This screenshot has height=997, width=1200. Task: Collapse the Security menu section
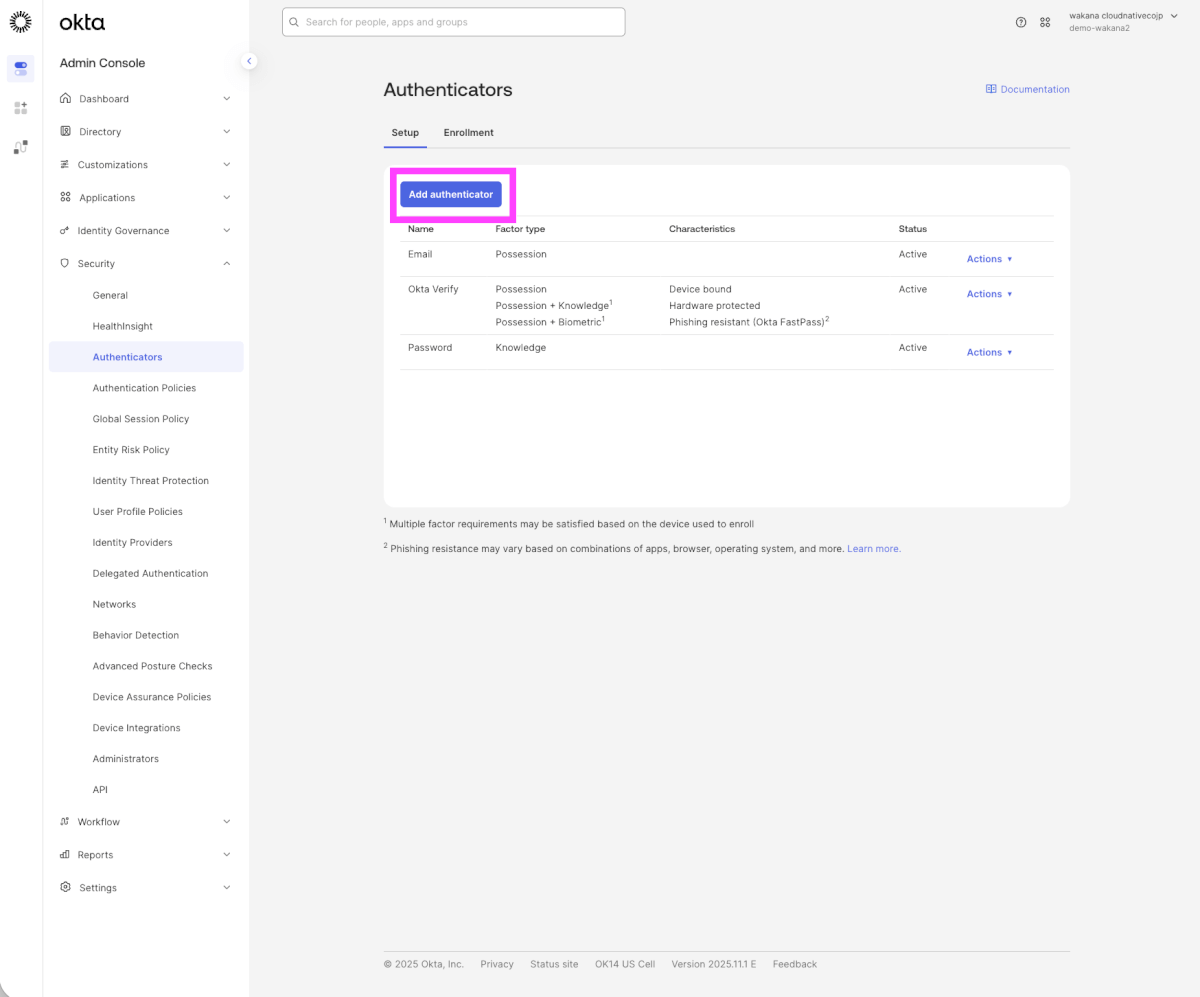226,264
